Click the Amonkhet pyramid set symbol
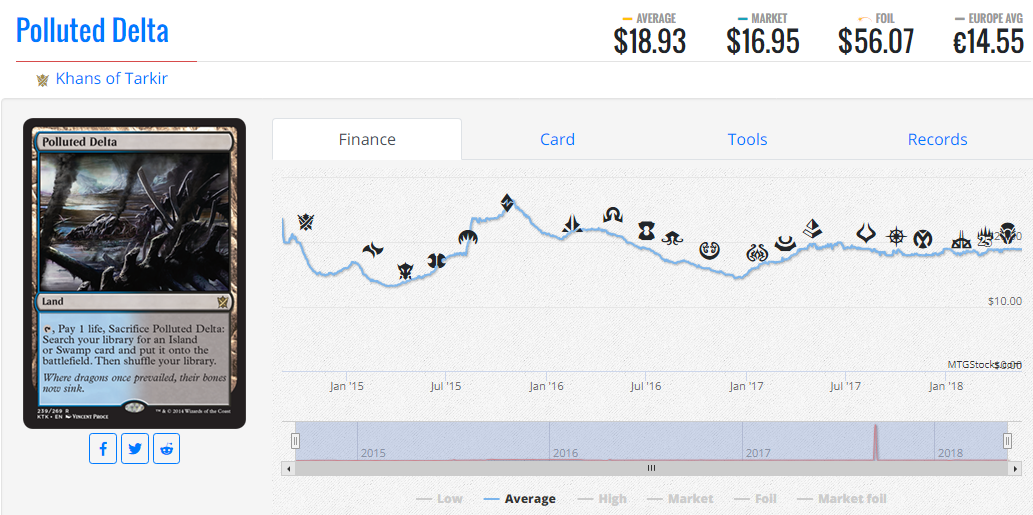The height and width of the screenshot is (515, 1033). point(812,229)
